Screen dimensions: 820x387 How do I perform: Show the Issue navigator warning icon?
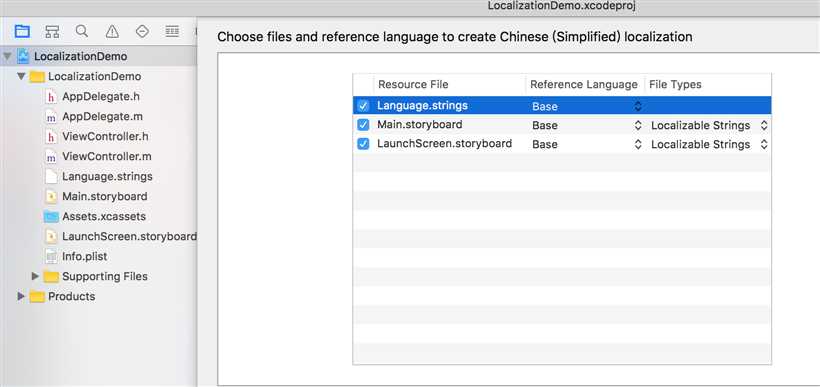point(112,32)
